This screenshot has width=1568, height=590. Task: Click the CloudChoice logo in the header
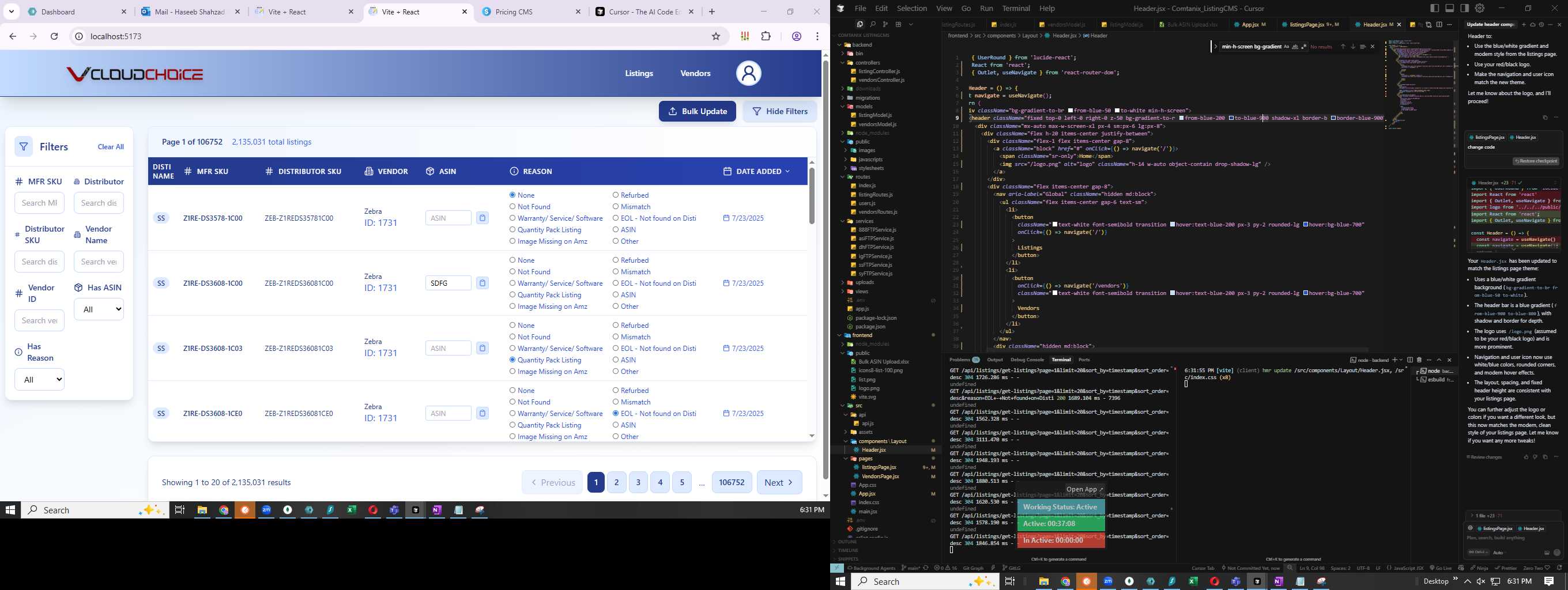[x=134, y=74]
